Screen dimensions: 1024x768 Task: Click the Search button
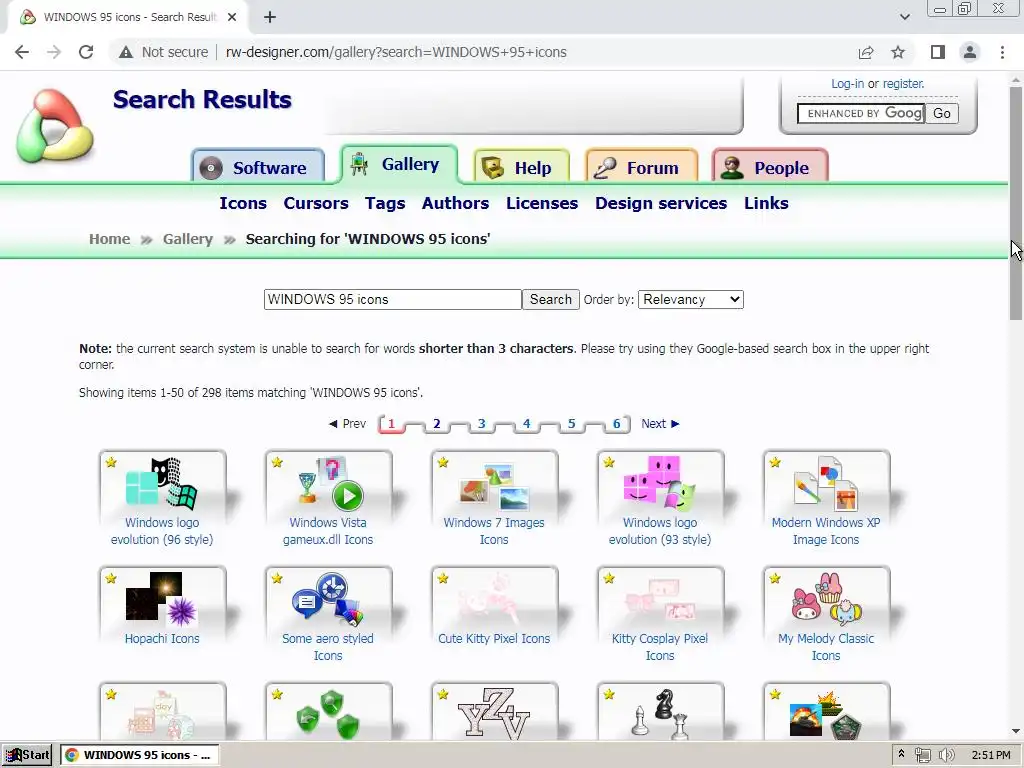551,299
